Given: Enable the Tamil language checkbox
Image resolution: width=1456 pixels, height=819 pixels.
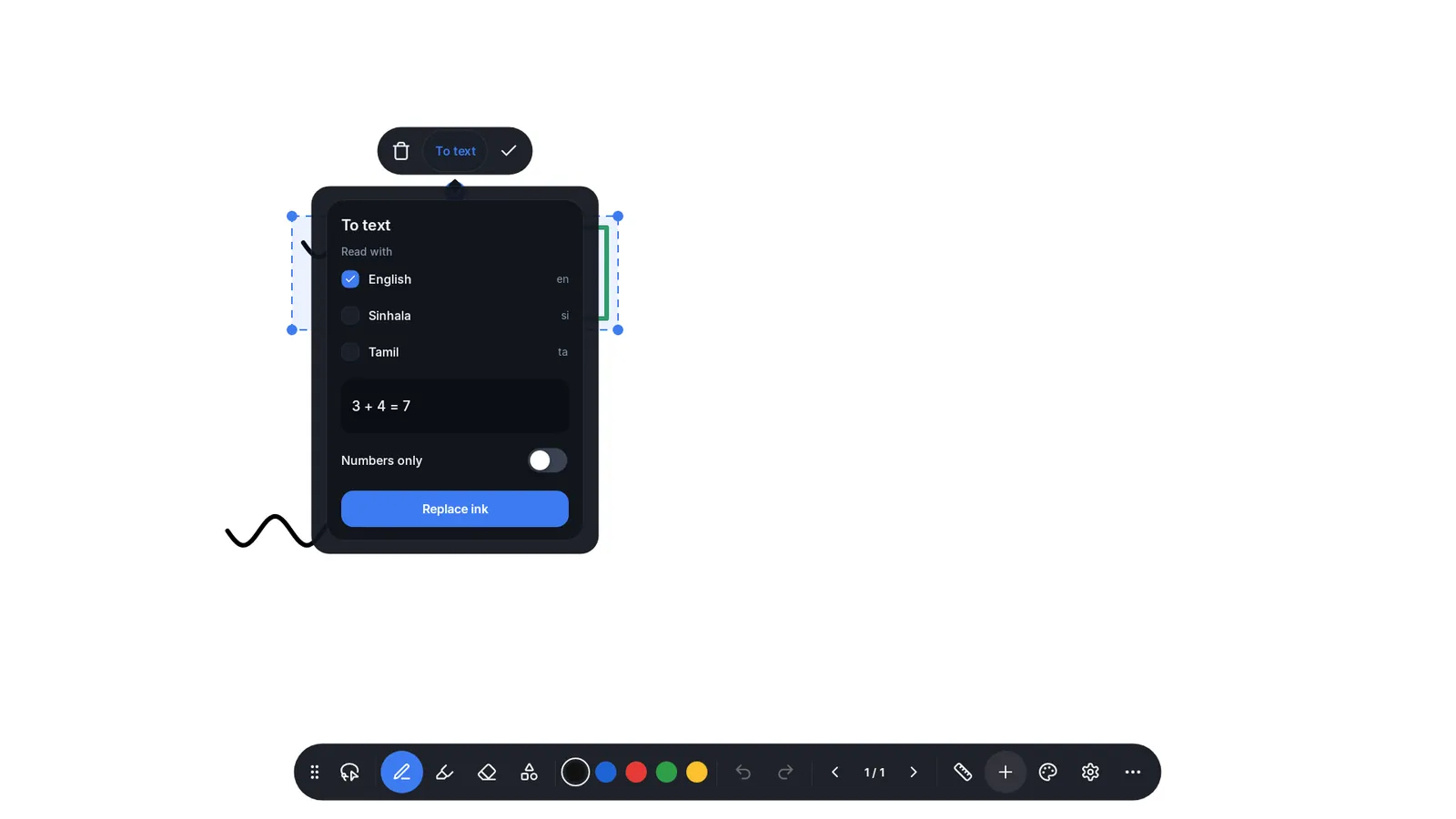Looking at the screenshot, I should (350, 352).
